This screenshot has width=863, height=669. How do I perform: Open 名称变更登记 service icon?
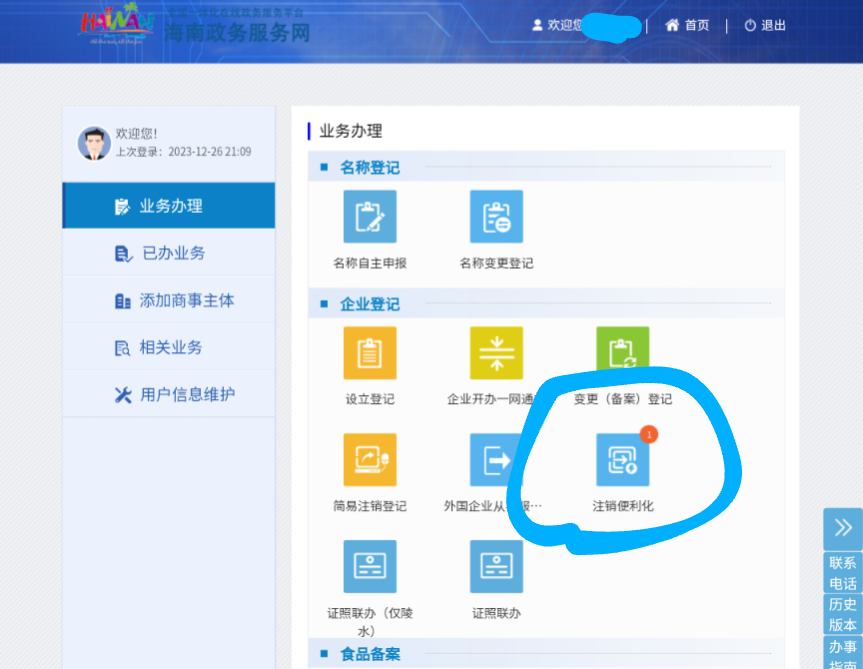pyautogui.click(x=496, y=217)
